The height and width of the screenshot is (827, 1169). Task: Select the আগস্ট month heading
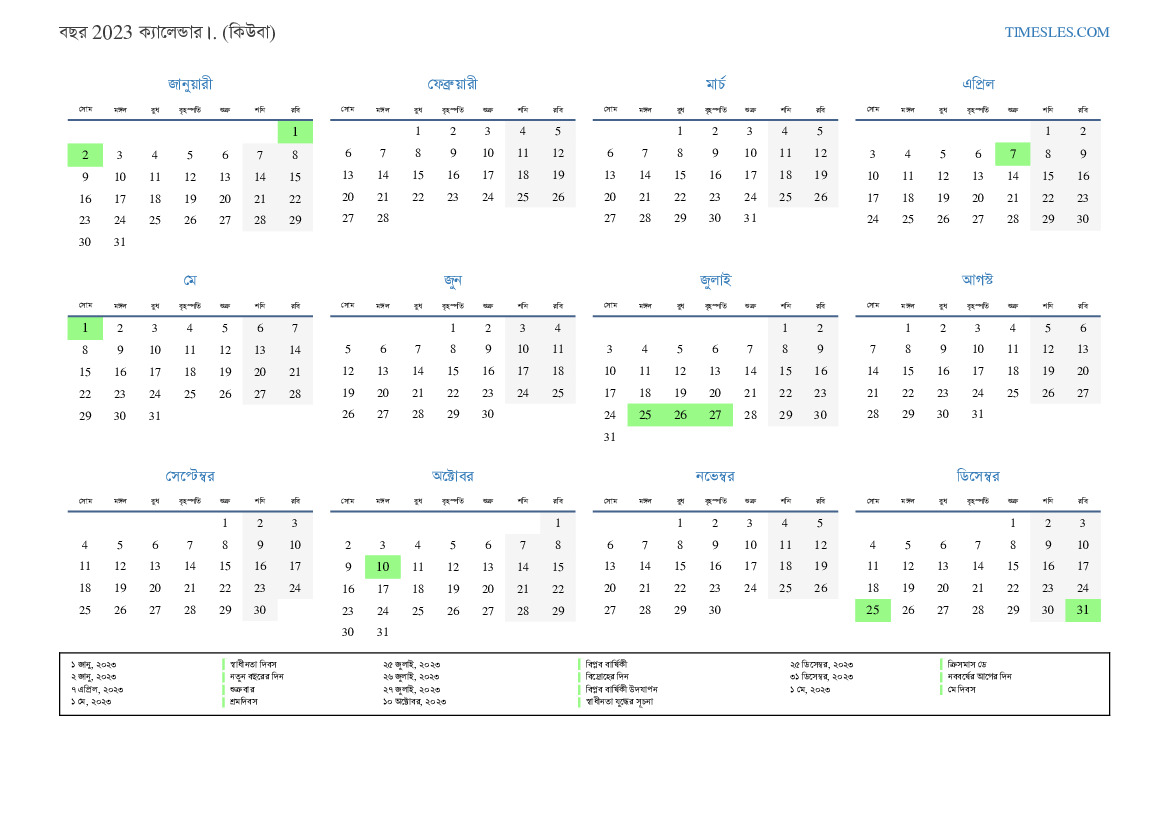point(977,280)
